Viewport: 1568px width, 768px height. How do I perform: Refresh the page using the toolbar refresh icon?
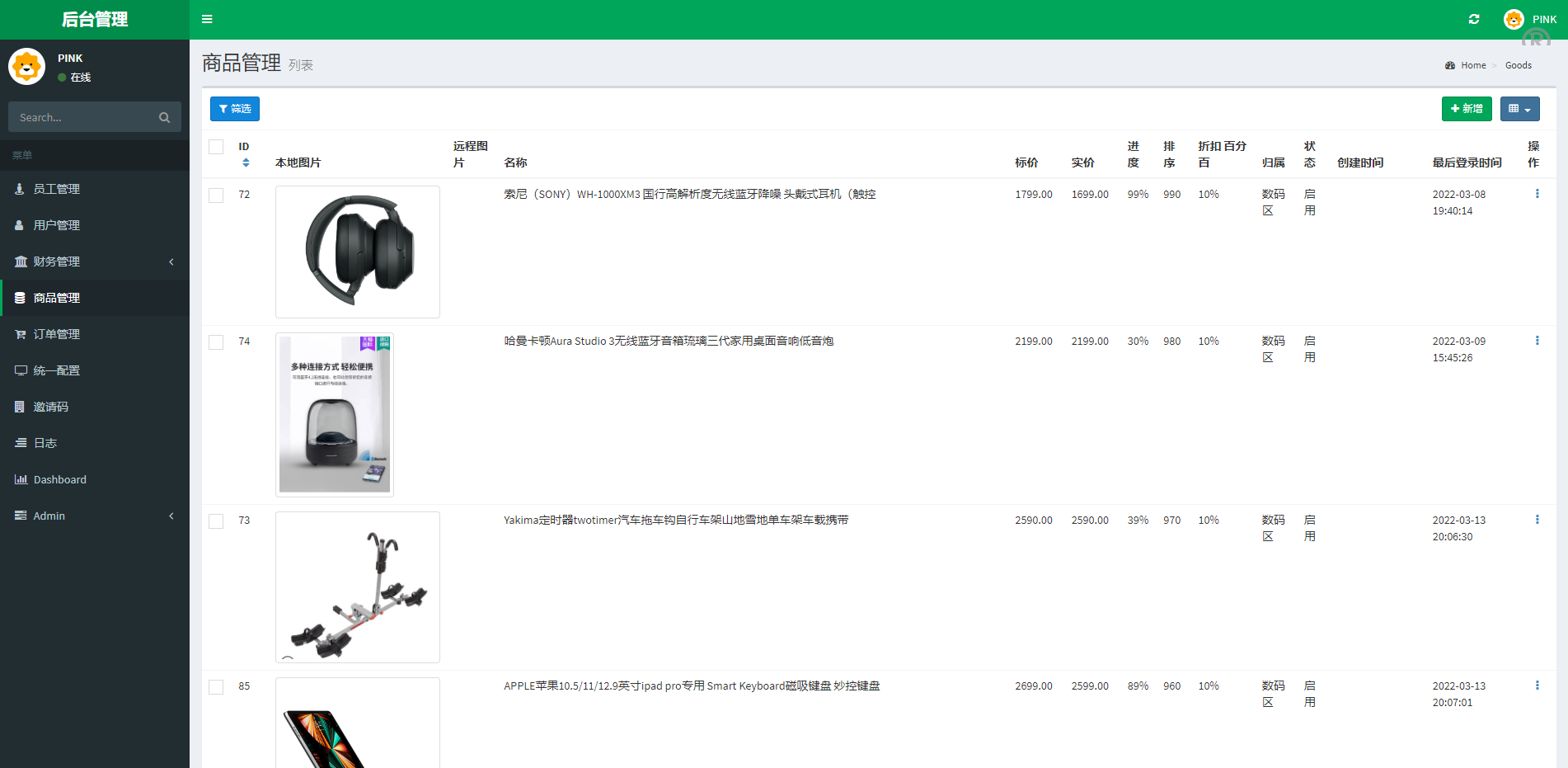point(1474,19)
